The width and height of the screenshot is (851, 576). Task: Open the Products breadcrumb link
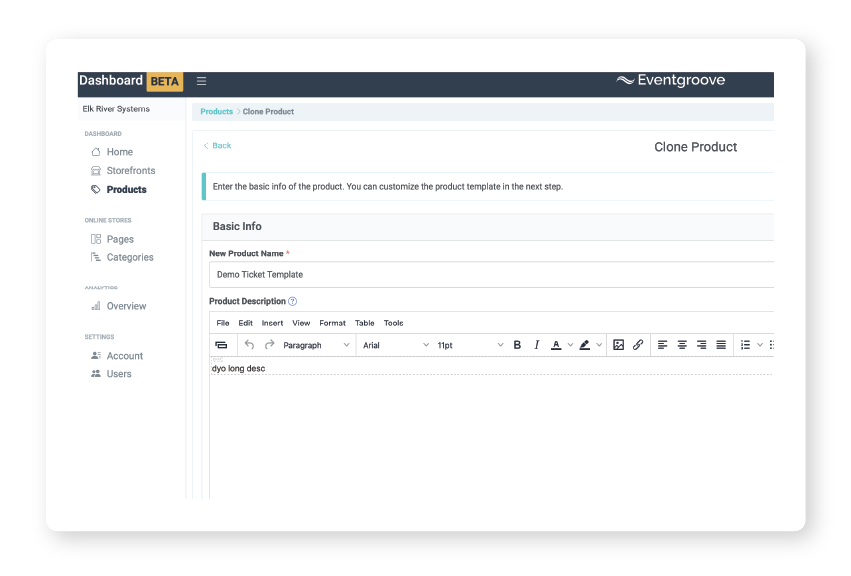click(216, 111)
